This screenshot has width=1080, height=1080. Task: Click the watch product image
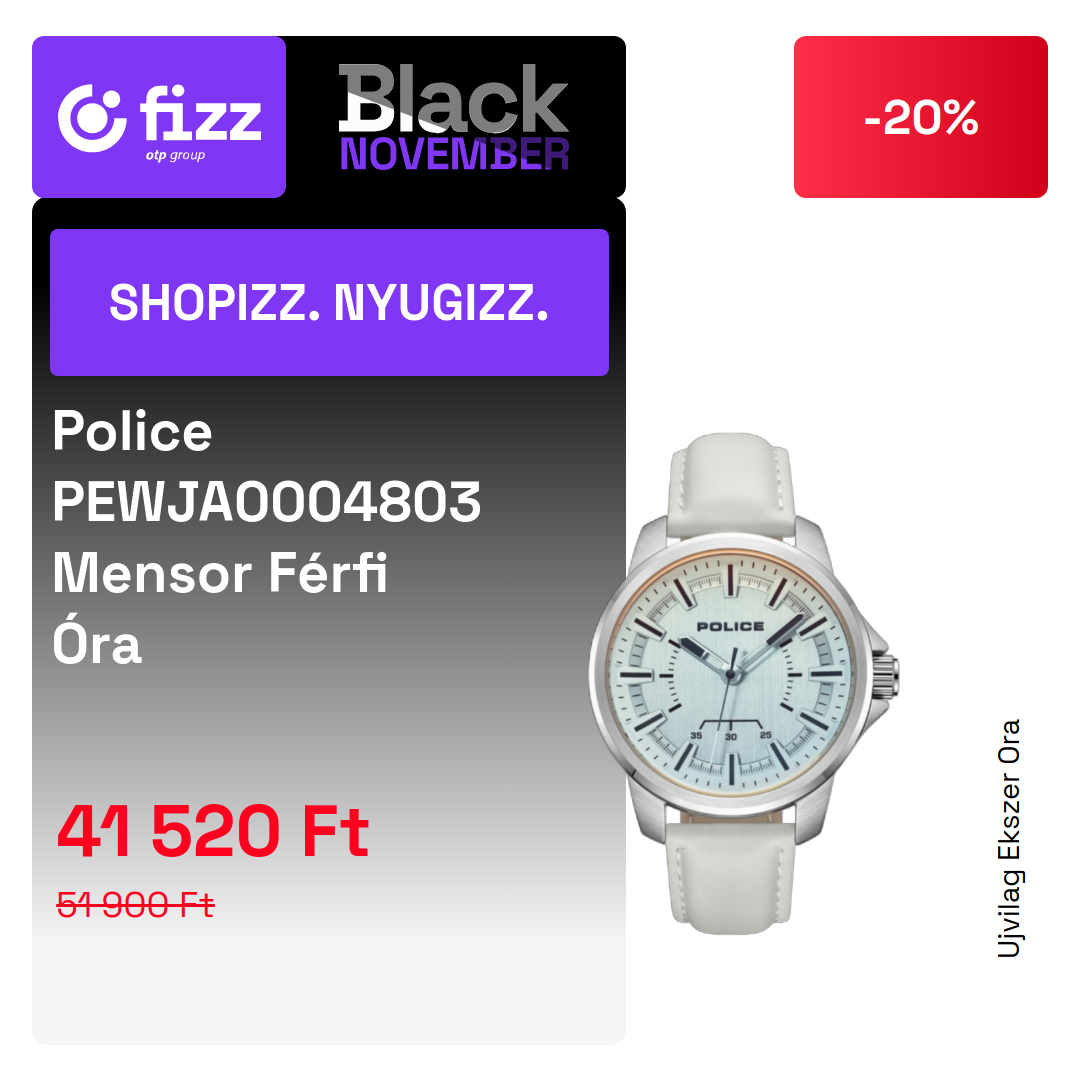pos(744,683)
